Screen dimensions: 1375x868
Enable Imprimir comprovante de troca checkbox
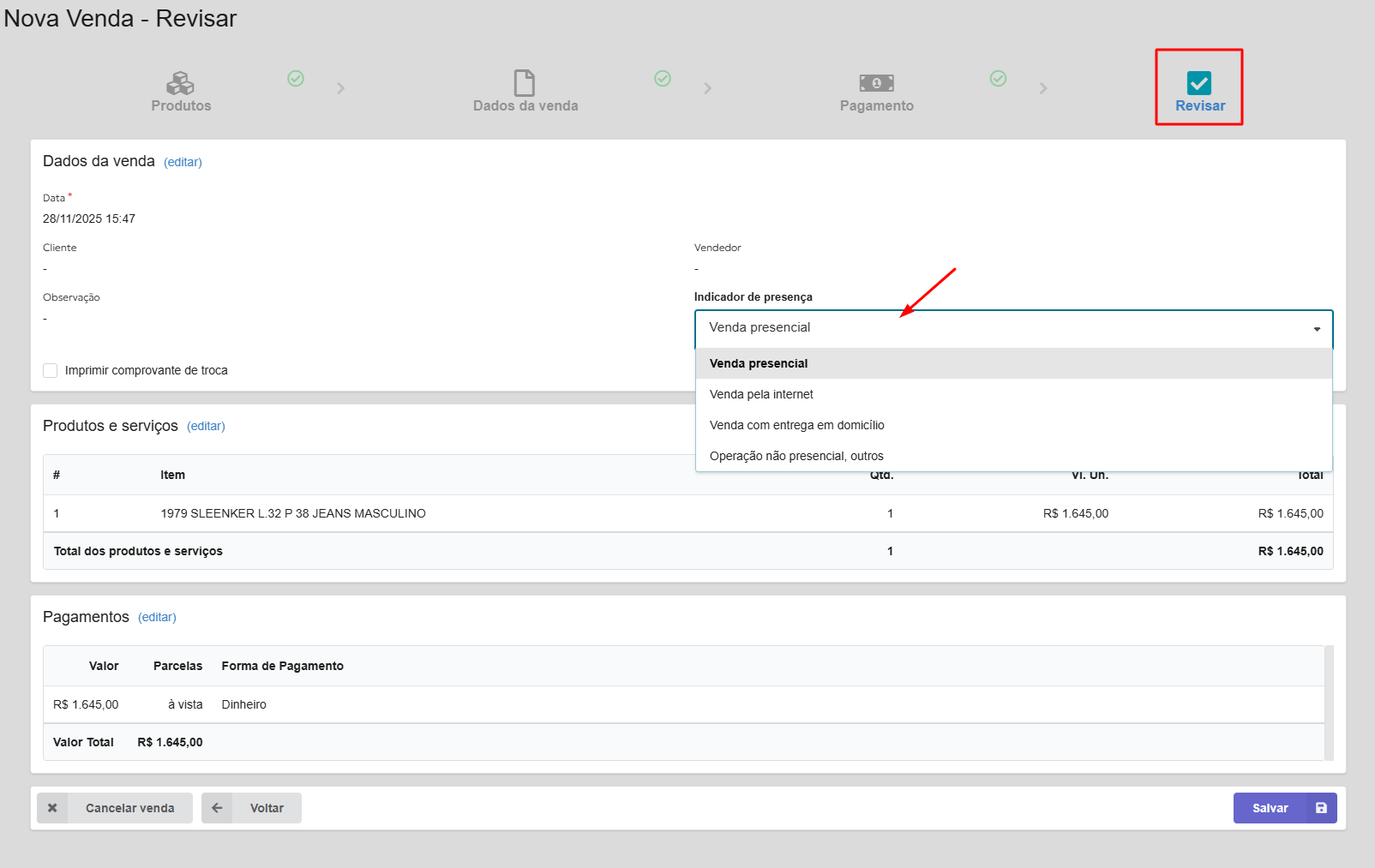click(x=51, y=370)
